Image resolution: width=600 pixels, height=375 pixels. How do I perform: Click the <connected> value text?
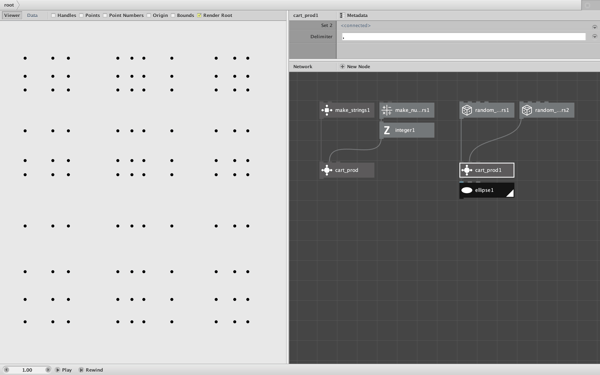point(355,26)
